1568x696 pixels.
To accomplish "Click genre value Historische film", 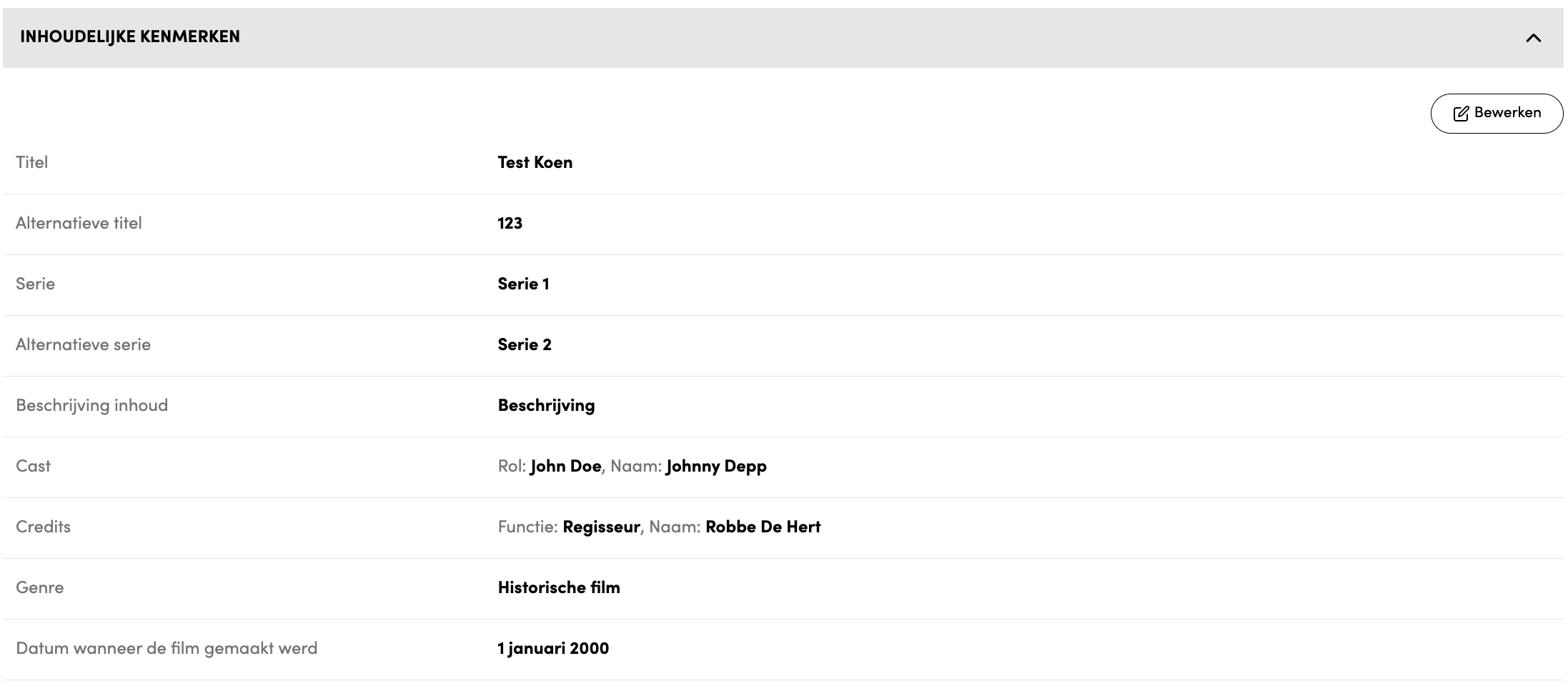I will [x=559, y=587].
